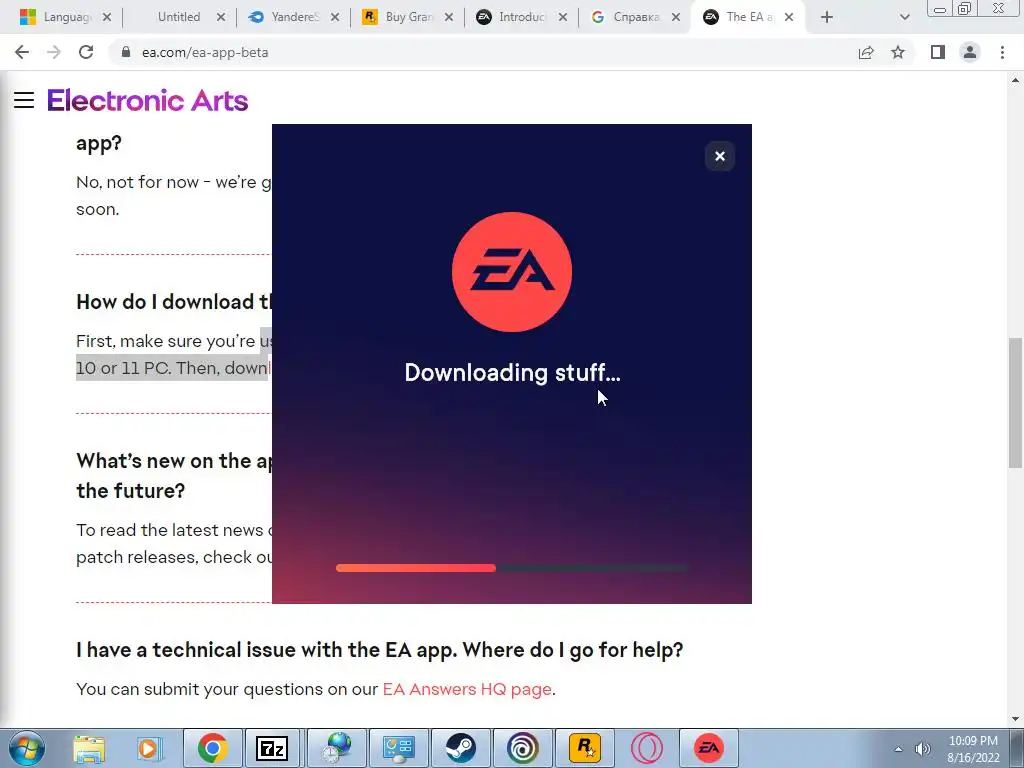Close the Introduc tab
1024x768 pixels.
click(562, 17)
